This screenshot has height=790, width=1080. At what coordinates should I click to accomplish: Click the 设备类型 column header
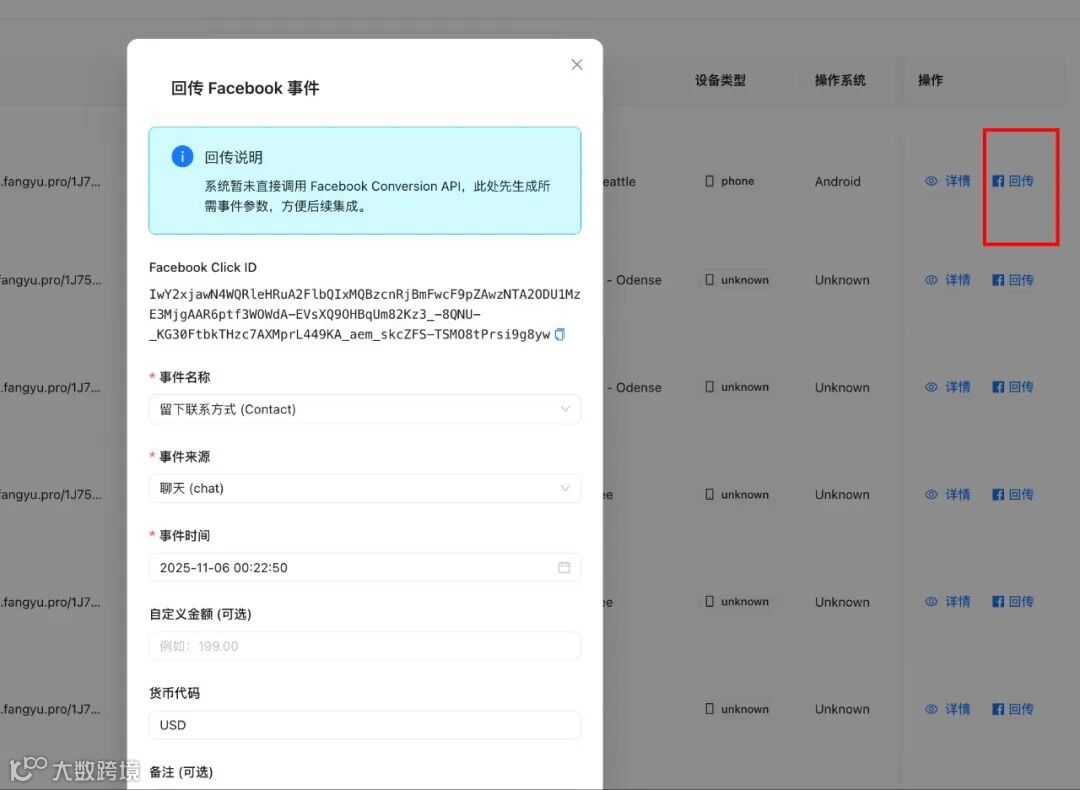click(720, 81)
